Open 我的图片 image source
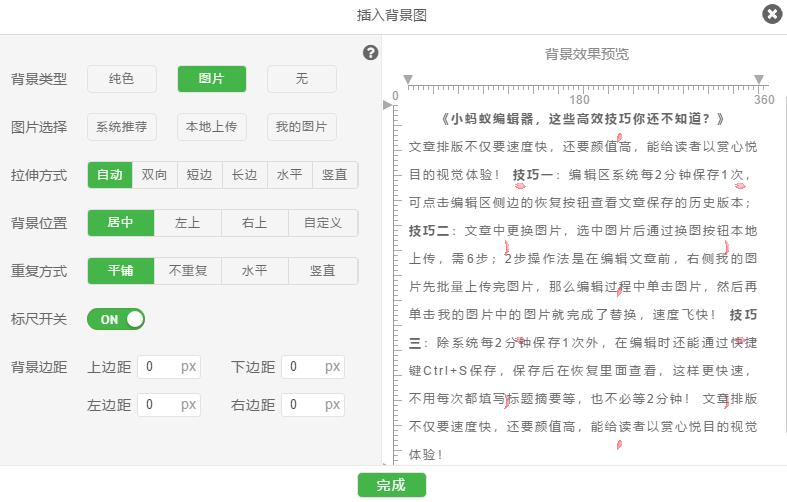This screenshot has width=787, height=502. [x=302, y=127]
